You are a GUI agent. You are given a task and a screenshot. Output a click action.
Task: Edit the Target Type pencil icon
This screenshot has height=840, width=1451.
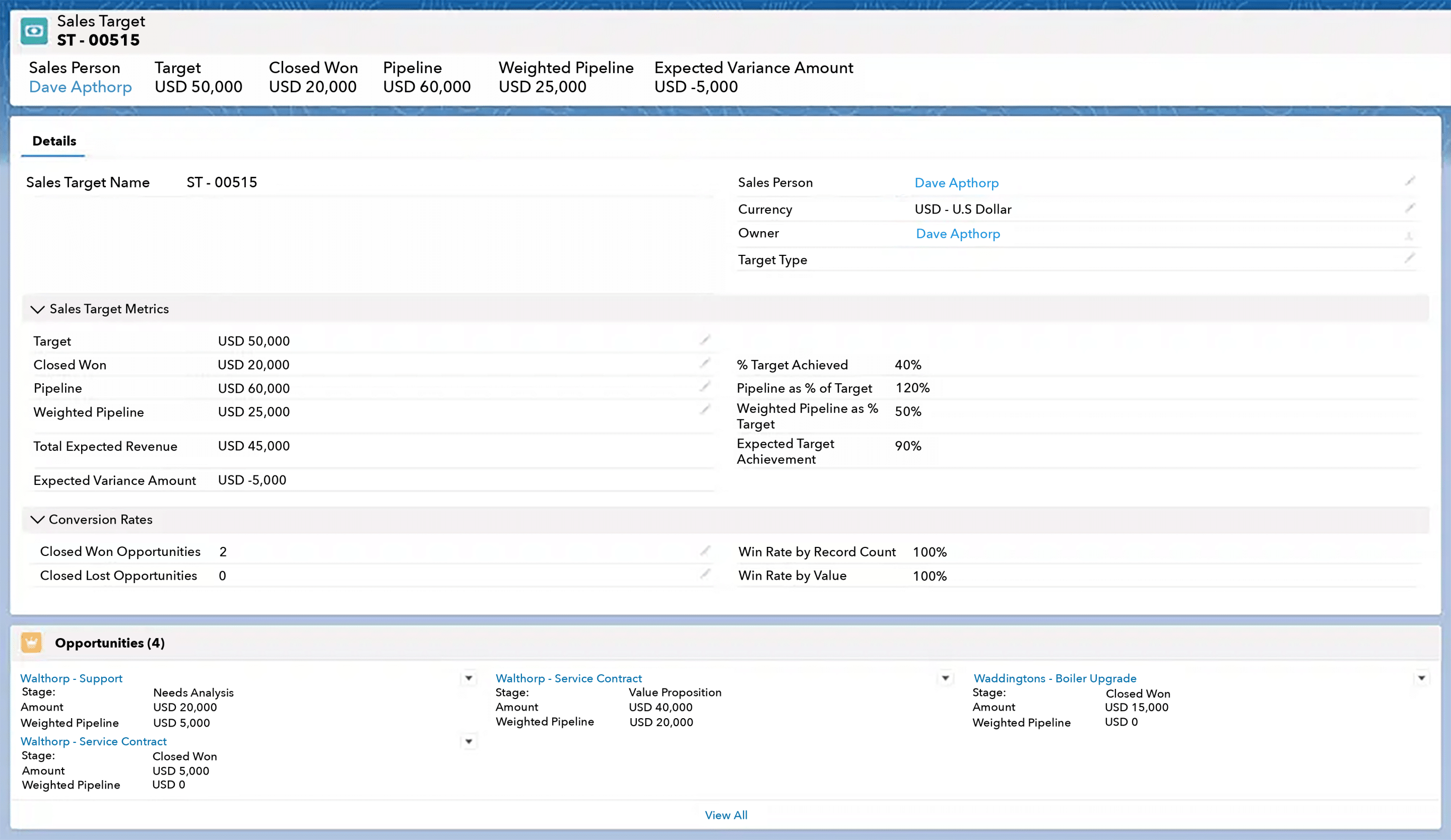click(x=1410, y=258)
